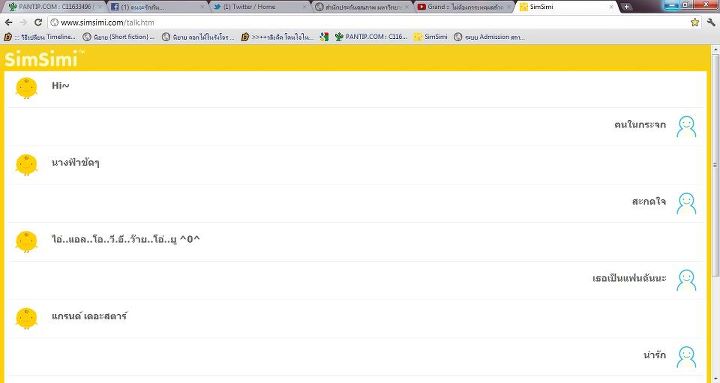
Task: Open a new browser tab
Action: tap(625, 7)
